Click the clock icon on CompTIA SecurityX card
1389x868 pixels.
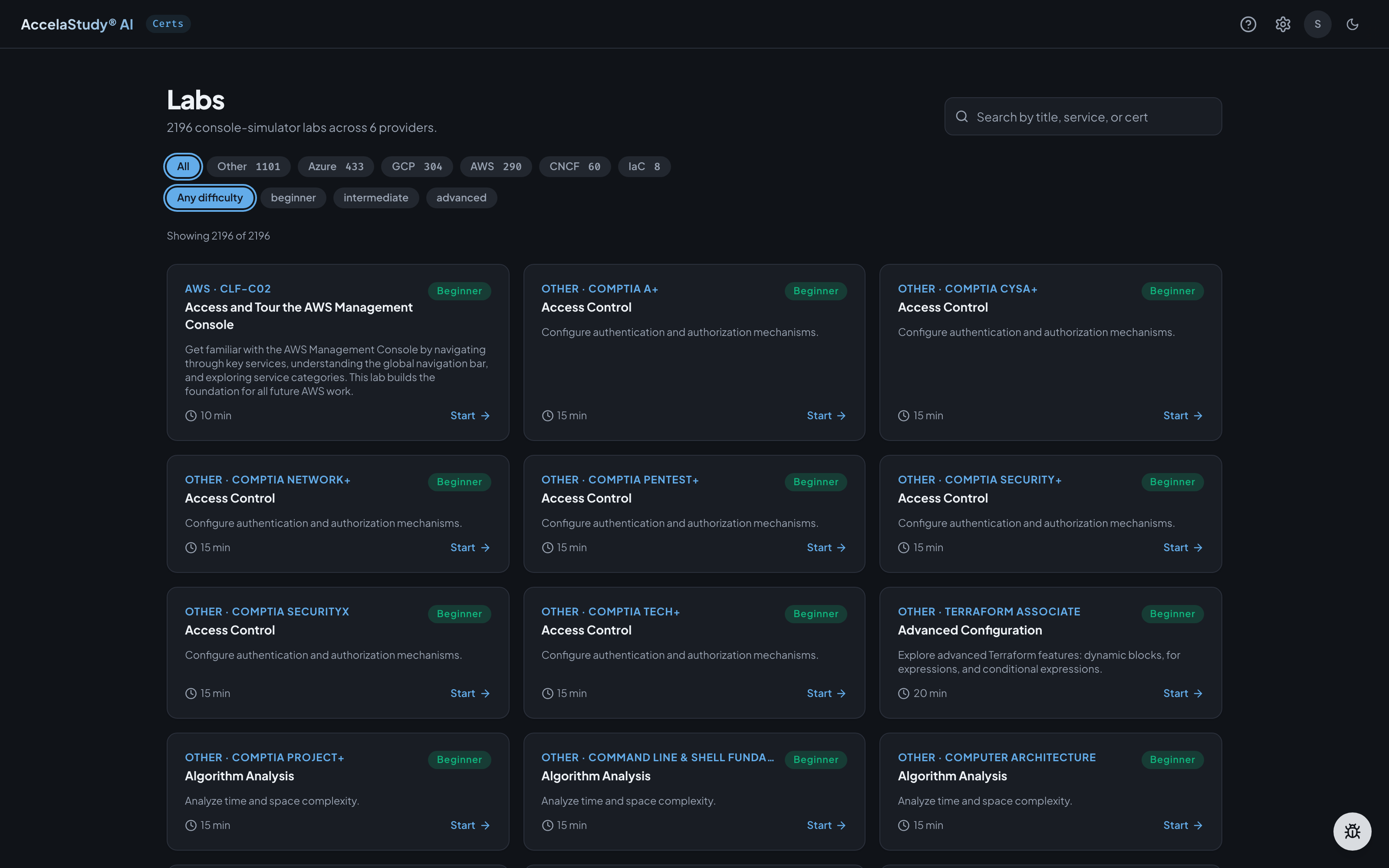(191, 694)
